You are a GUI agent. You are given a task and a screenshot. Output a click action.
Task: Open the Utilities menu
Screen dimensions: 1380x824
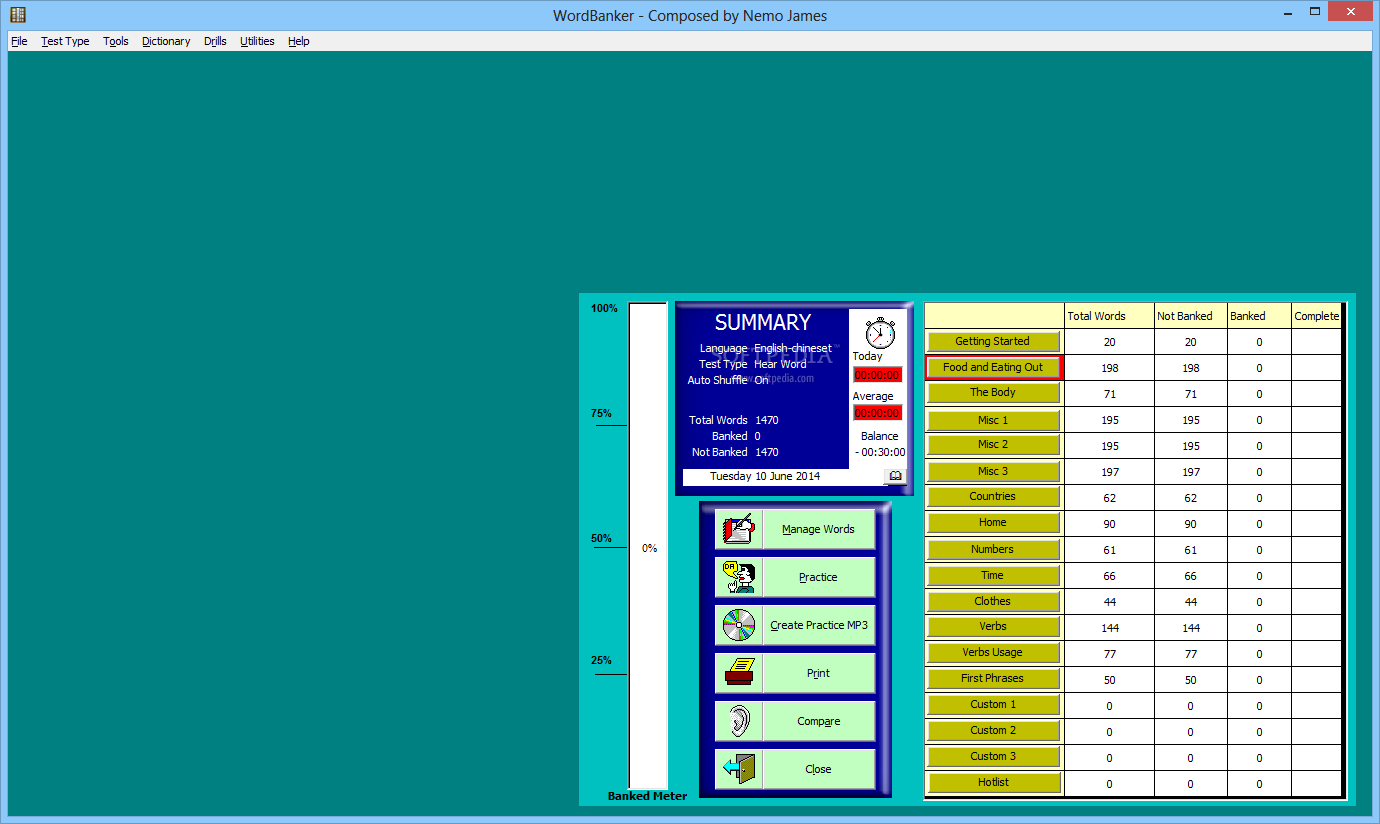(257, 41)
